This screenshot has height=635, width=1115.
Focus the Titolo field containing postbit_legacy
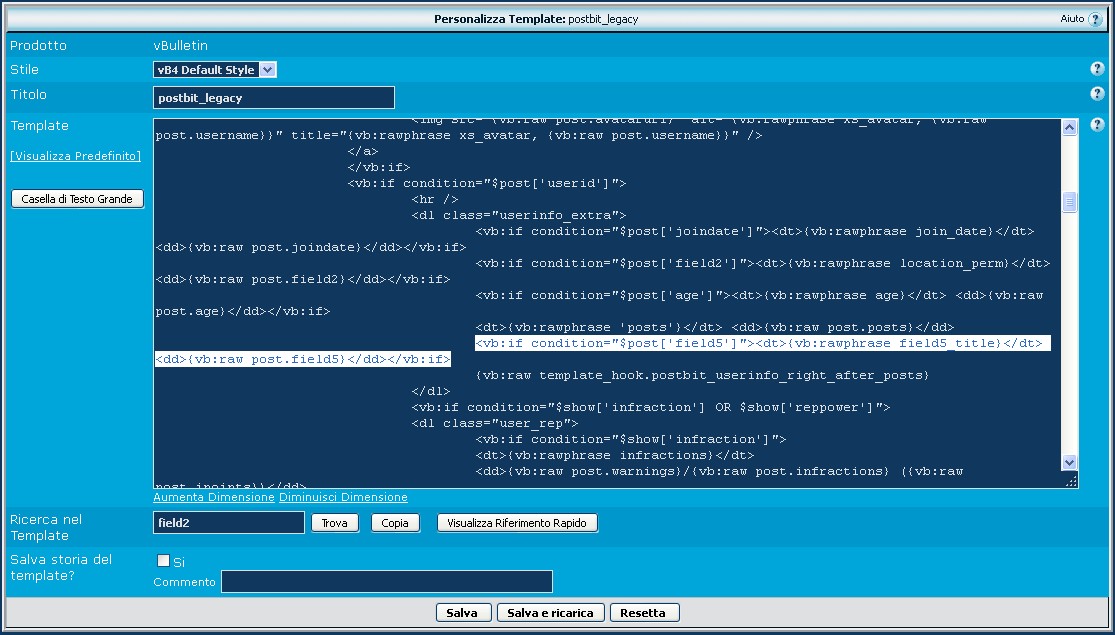(x=274, y=98)
